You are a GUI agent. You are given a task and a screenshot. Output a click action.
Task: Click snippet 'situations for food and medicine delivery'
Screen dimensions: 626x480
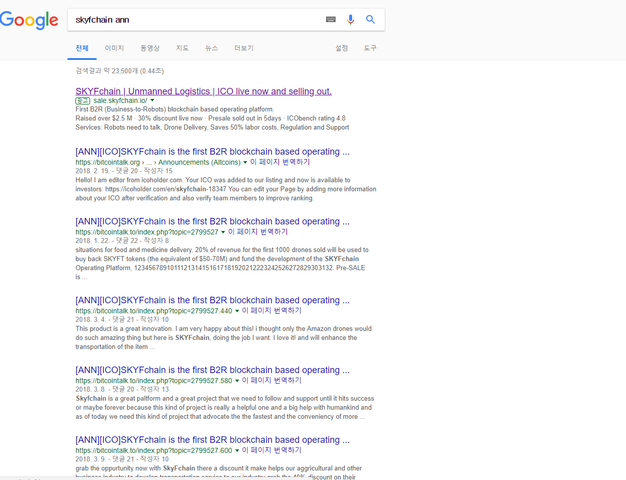[134, 250]
